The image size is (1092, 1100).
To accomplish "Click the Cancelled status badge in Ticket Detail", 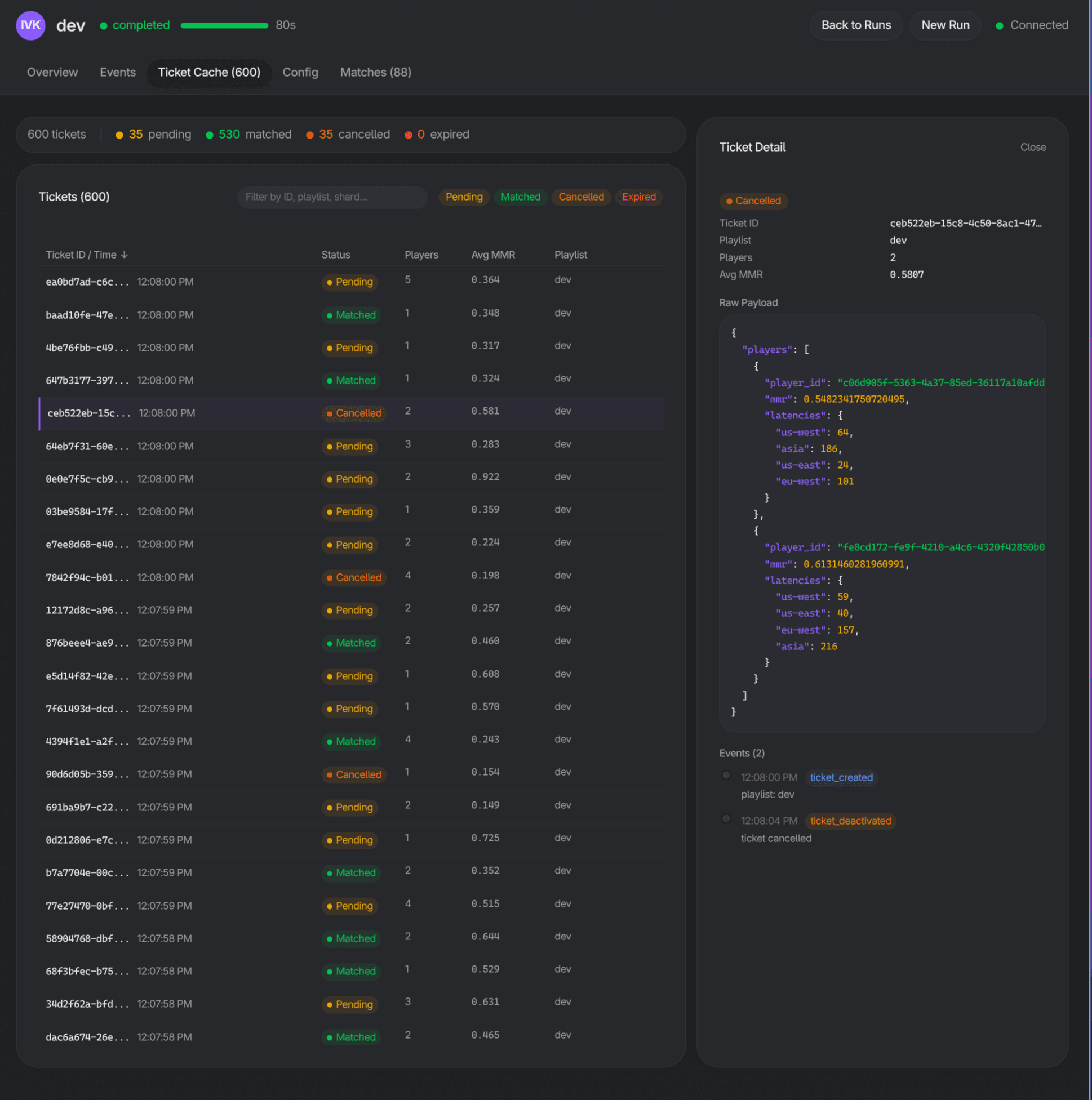I will pos(753,201).
